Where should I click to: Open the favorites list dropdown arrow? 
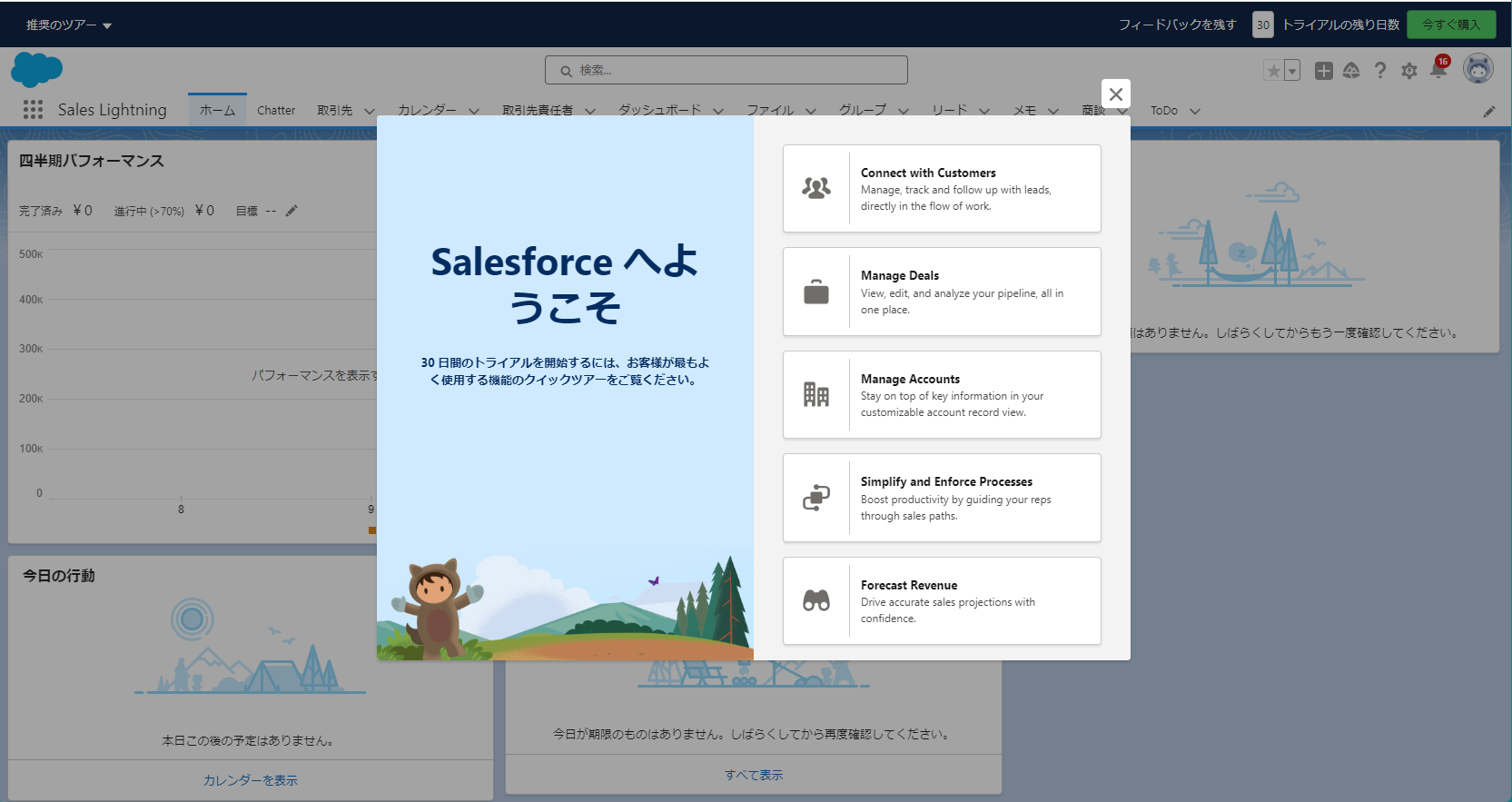pos(1291,71)
